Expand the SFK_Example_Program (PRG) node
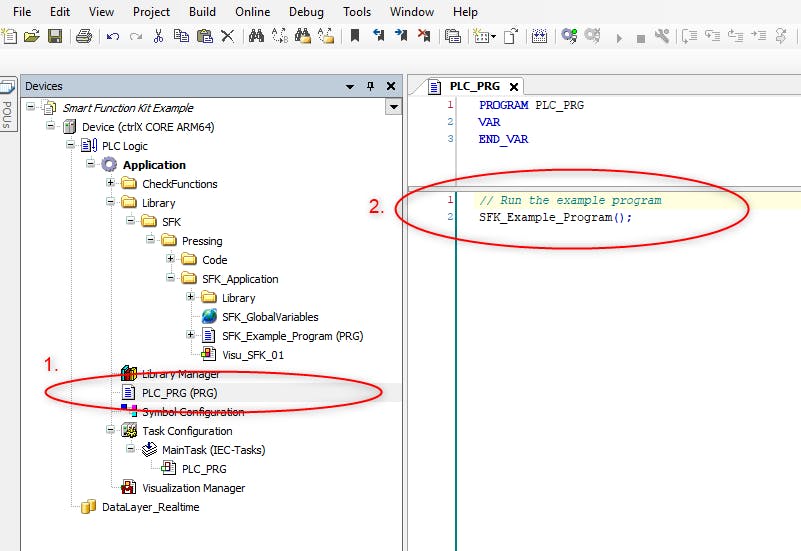801x551 pixels. (190, 334)
